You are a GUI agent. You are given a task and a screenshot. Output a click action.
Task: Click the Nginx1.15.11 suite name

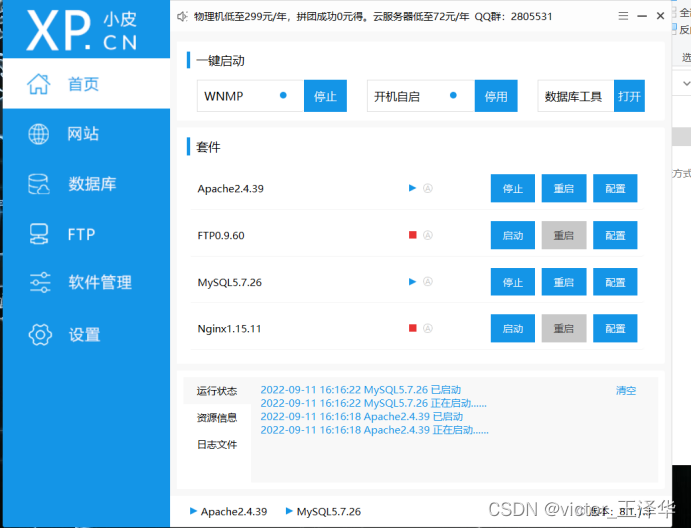click(229, 328)
